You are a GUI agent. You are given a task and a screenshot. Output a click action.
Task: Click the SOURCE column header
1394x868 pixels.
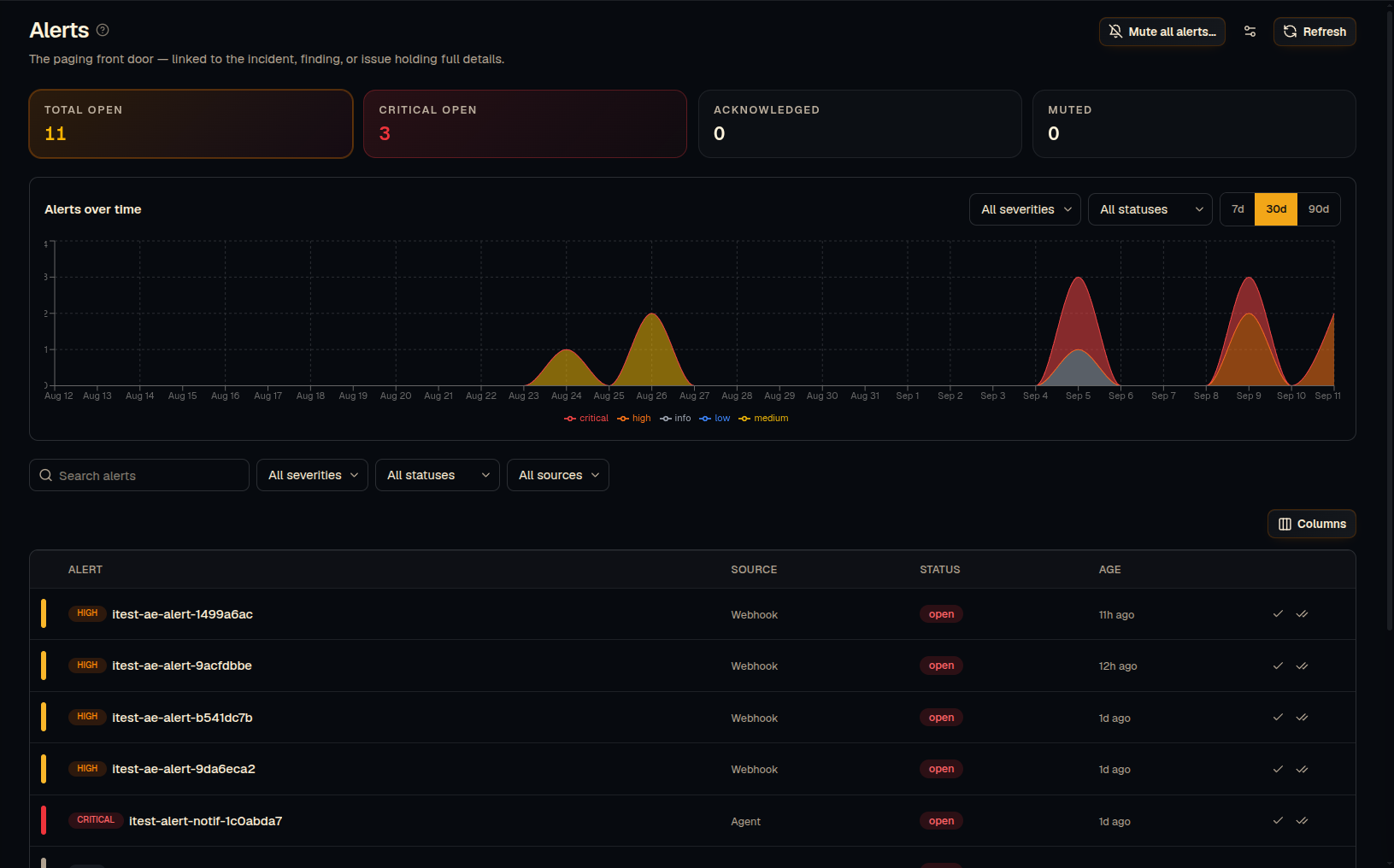tap(754, 570)
